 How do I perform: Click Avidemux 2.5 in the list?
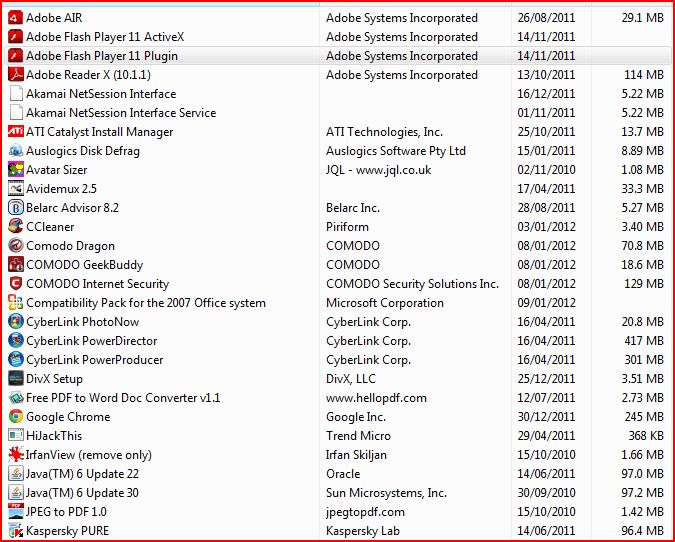(61, 189)
